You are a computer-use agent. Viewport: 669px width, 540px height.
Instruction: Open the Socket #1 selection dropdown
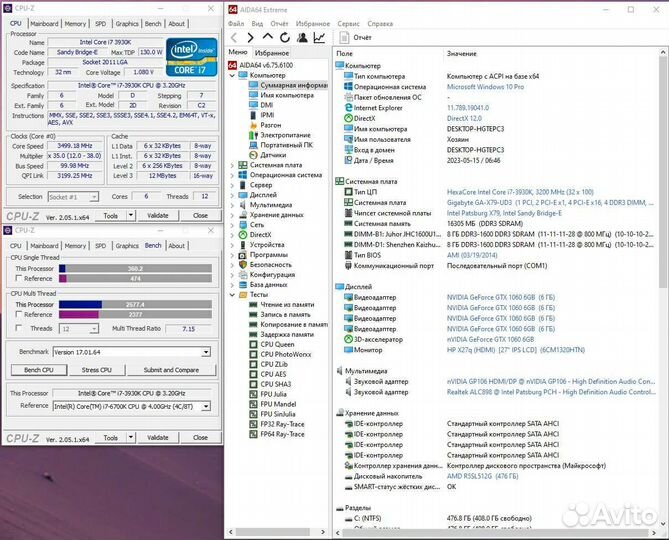pyautogui.click(x=94, y=197)
